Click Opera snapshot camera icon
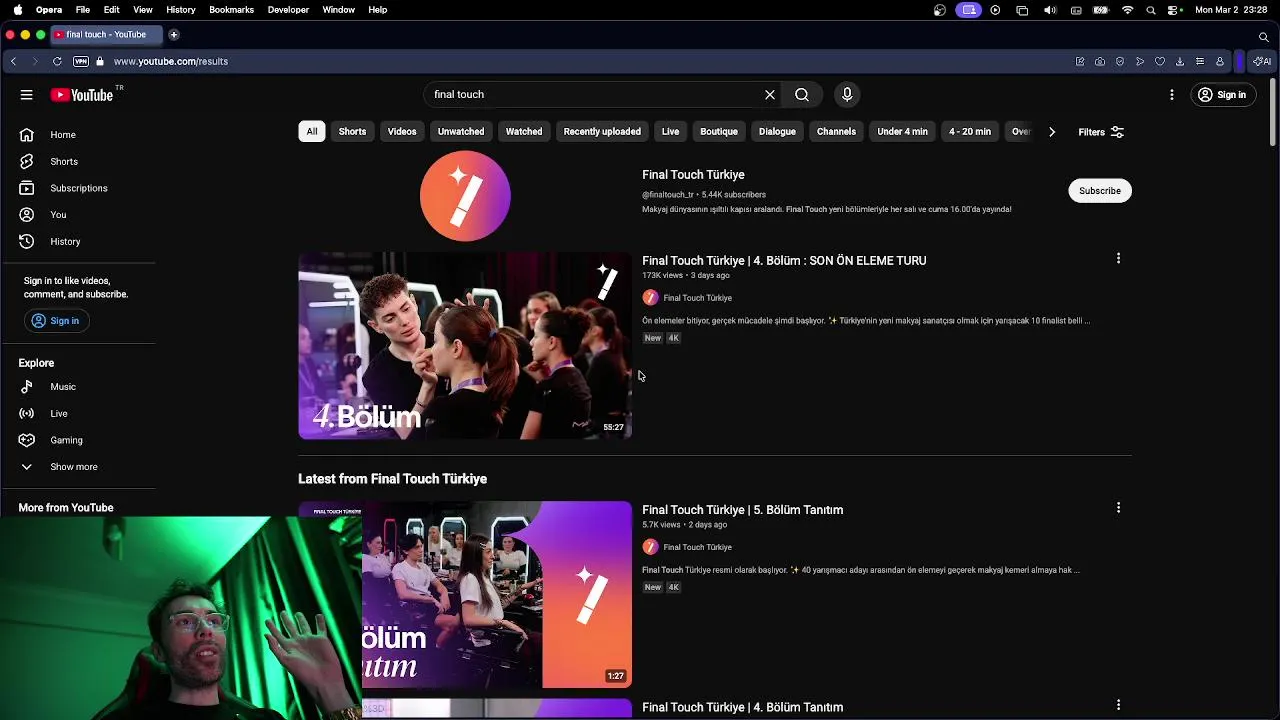The height and width of the screenshot is (720, 1280). (1100, 61)
